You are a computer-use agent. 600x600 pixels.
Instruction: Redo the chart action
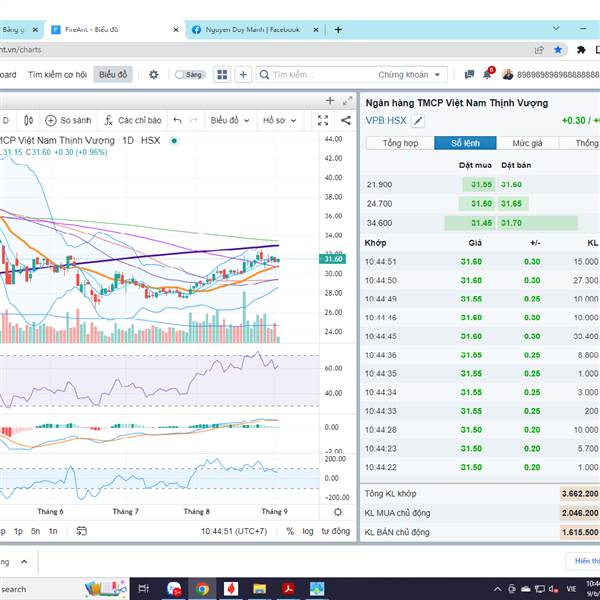point(194,121)
